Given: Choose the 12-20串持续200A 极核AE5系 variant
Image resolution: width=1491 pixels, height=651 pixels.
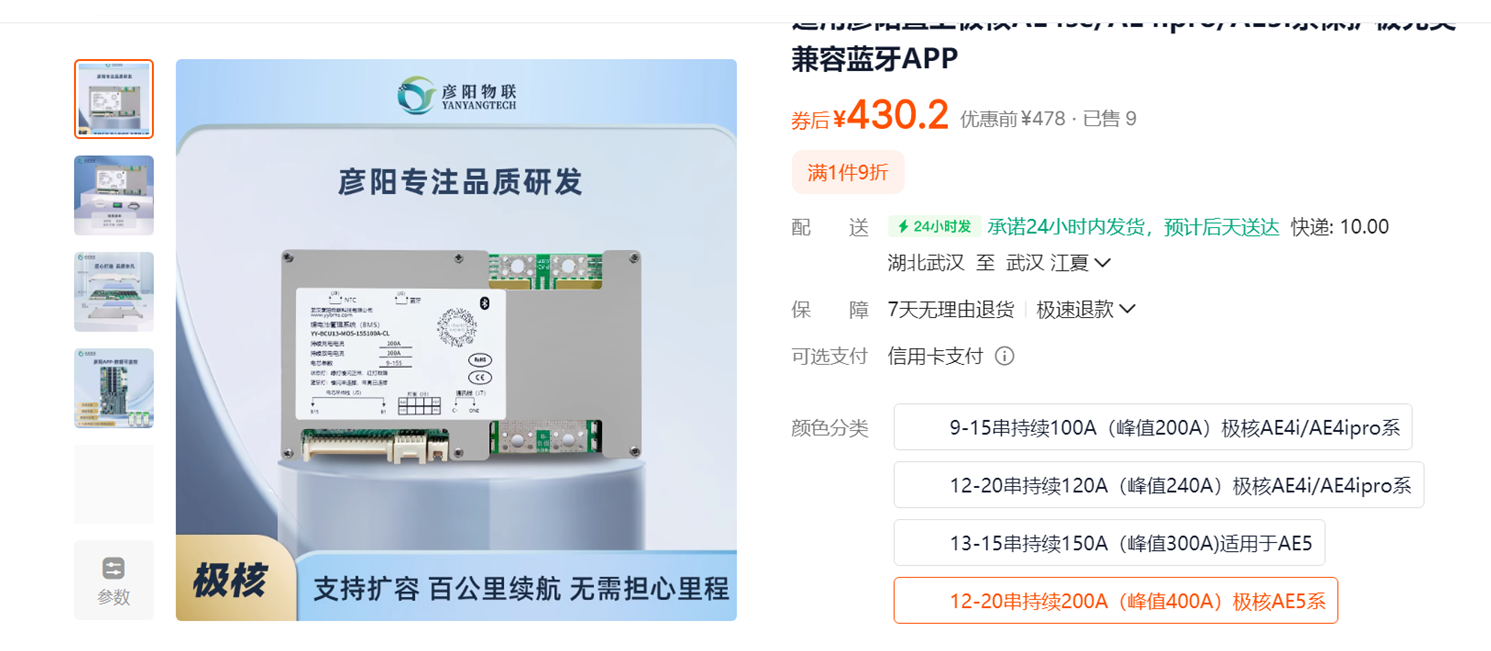Looking at the screenshot, I should [x=1116, y=601].
